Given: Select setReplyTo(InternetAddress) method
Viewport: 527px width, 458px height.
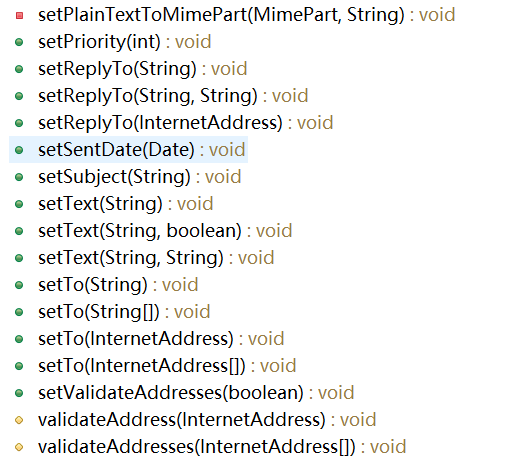Looking at the screenshot, I should 186,123.
